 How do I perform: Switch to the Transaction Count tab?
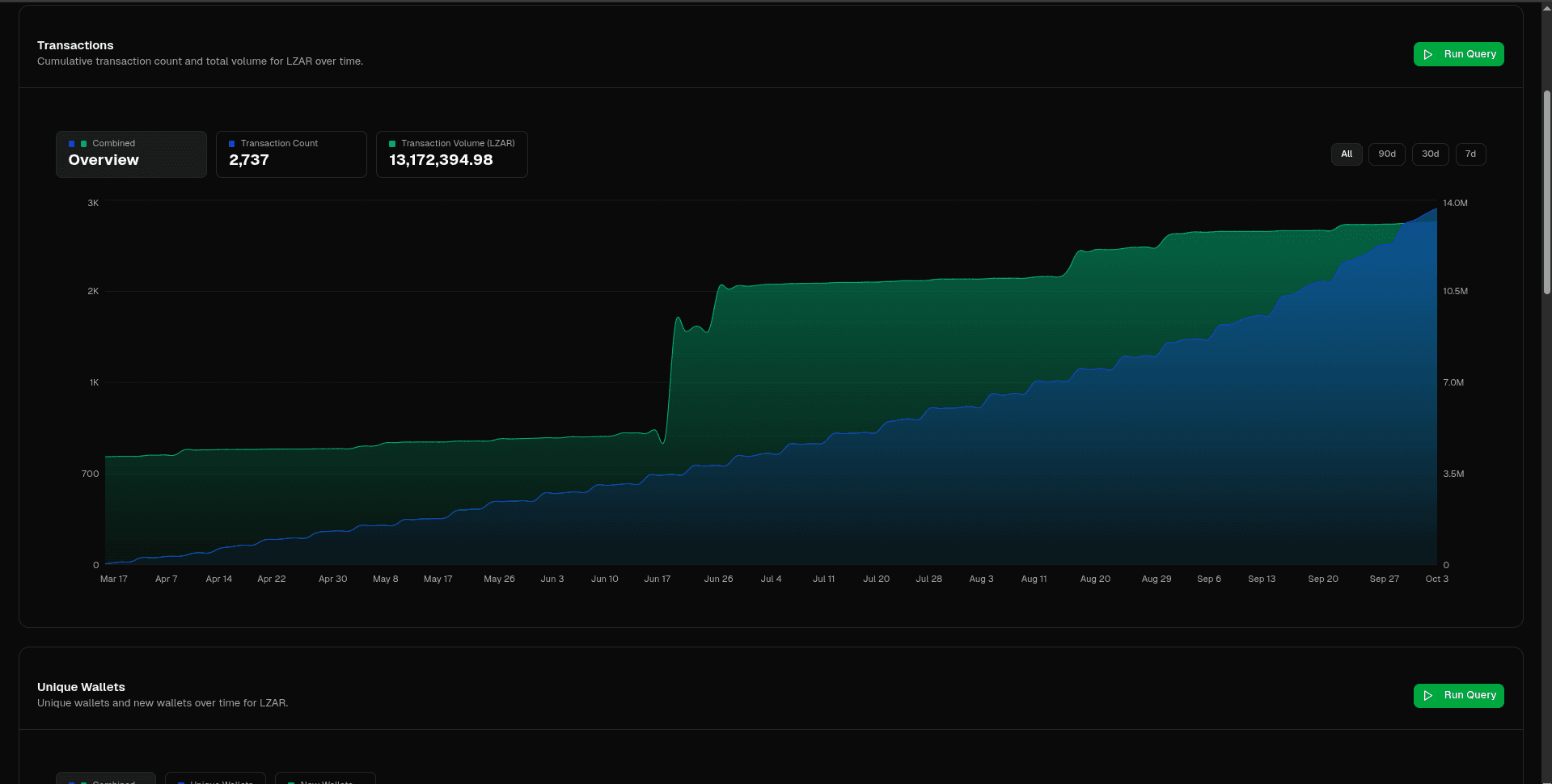point(291,154)
